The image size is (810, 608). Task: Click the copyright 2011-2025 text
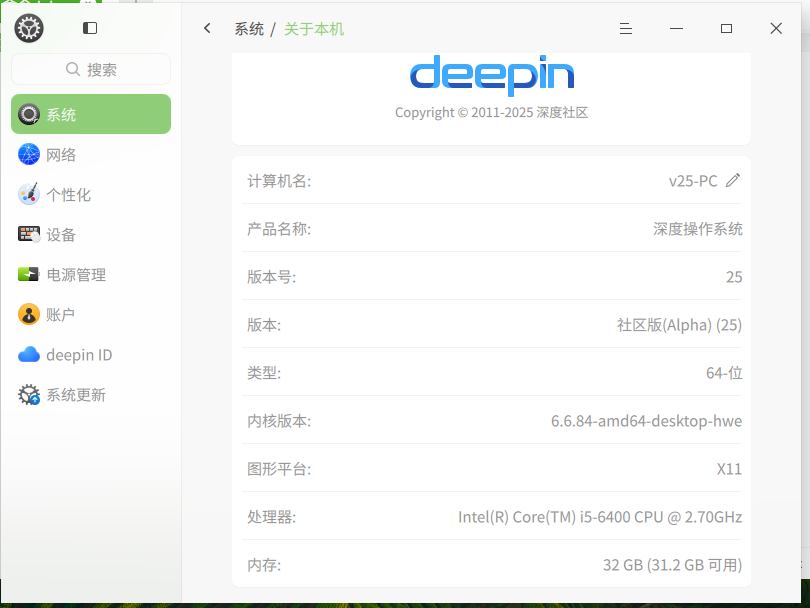pyautogui.click(x=492, y=112)
